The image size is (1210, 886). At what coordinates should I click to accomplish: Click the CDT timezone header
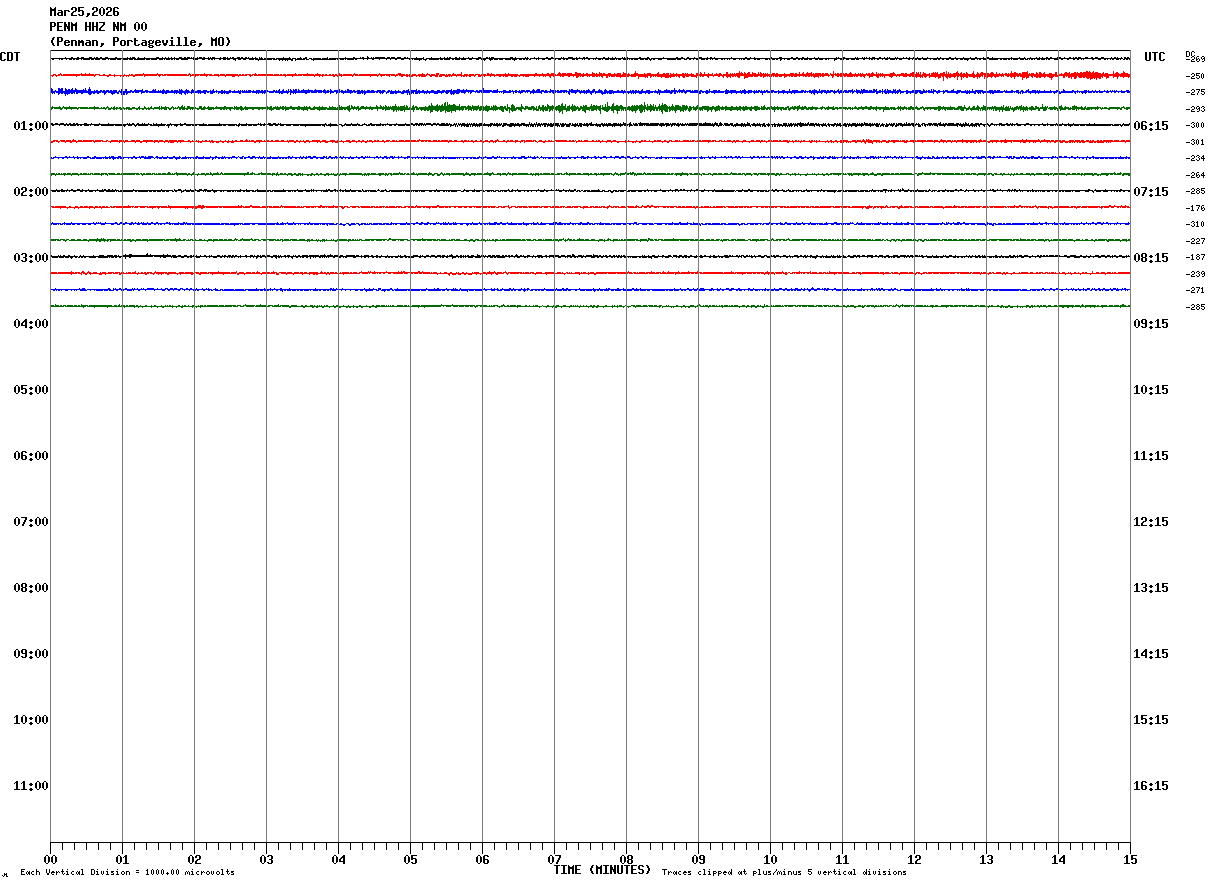(x=10, y=57)
